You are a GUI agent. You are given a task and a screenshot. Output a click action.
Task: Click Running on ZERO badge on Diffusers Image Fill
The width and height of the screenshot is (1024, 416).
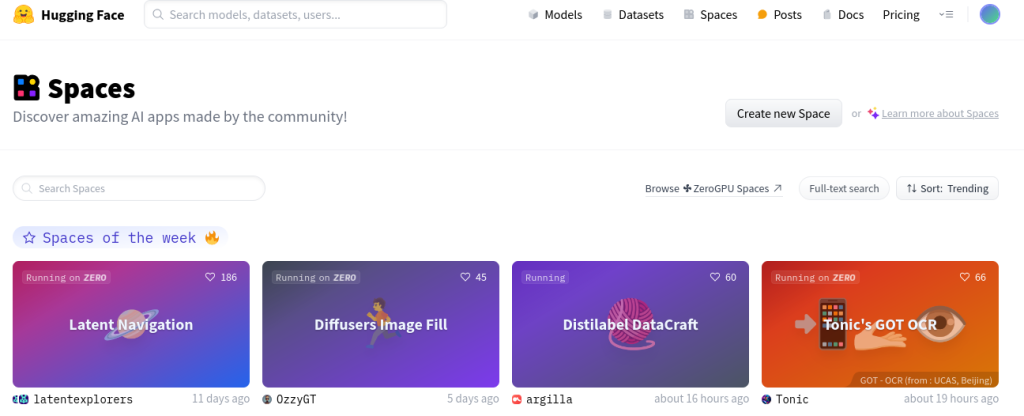click(316, 278)
